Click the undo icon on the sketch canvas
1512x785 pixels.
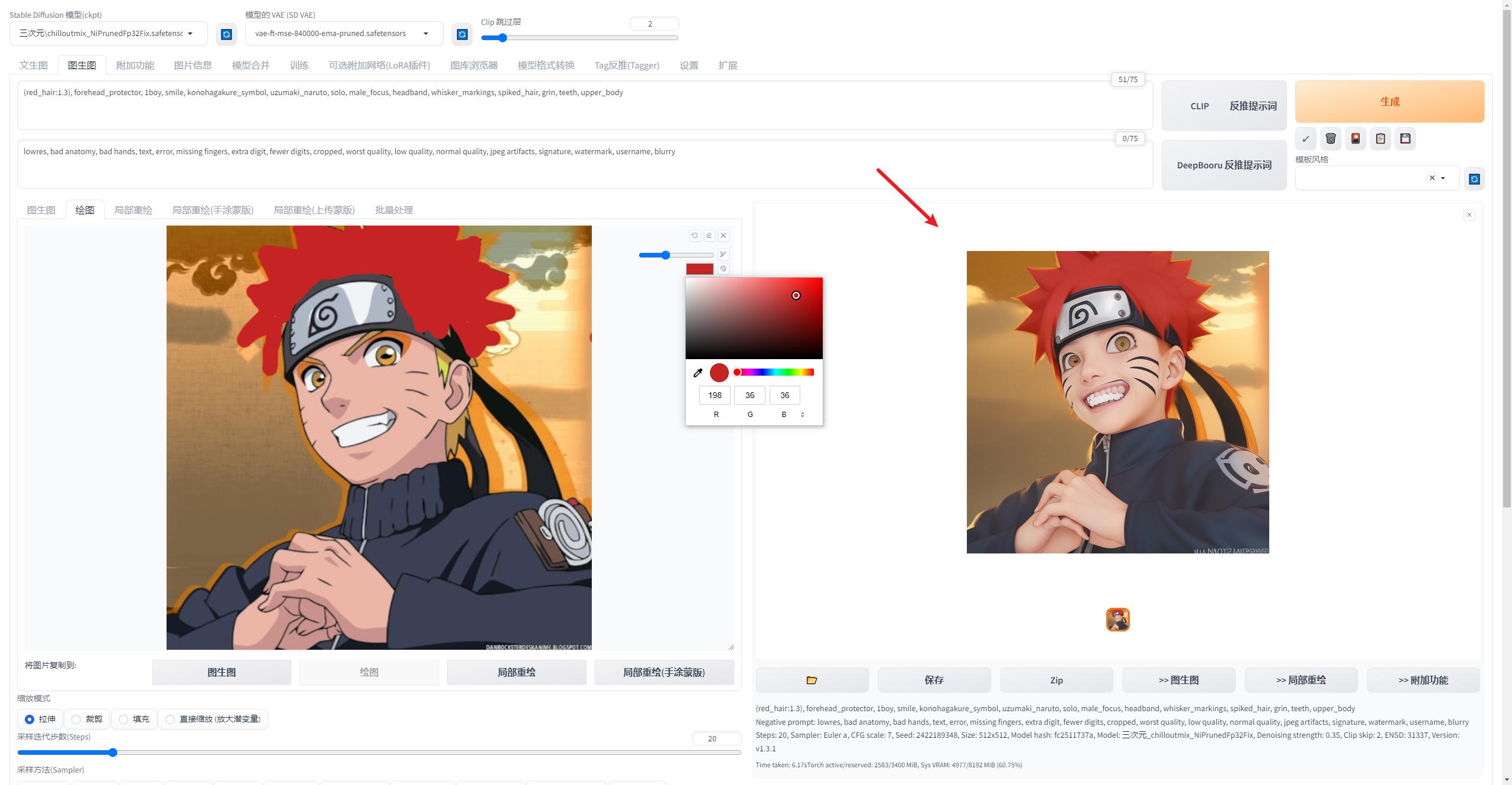pyautogui.click(x=694, y=236)
